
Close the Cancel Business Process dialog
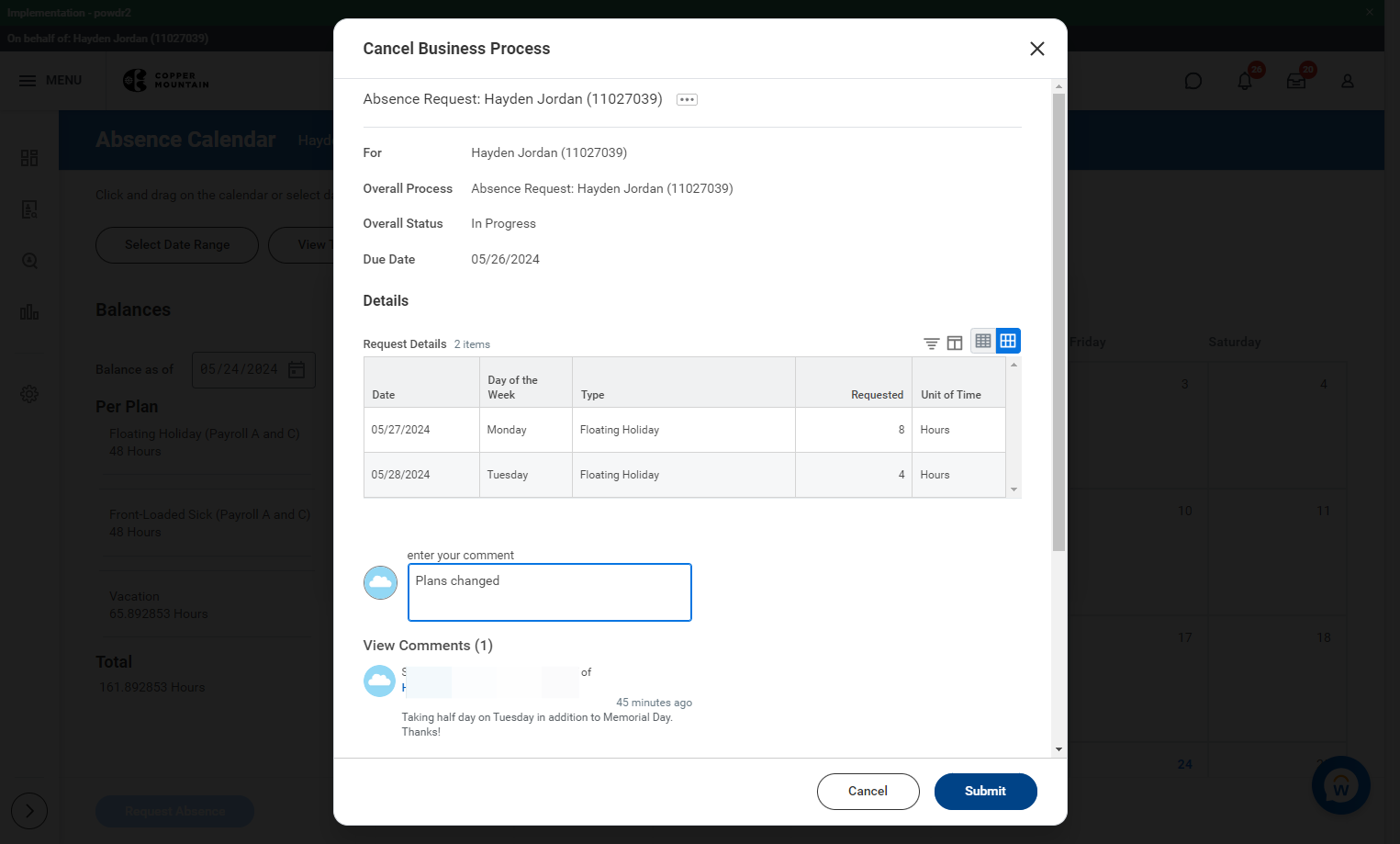1037,49
